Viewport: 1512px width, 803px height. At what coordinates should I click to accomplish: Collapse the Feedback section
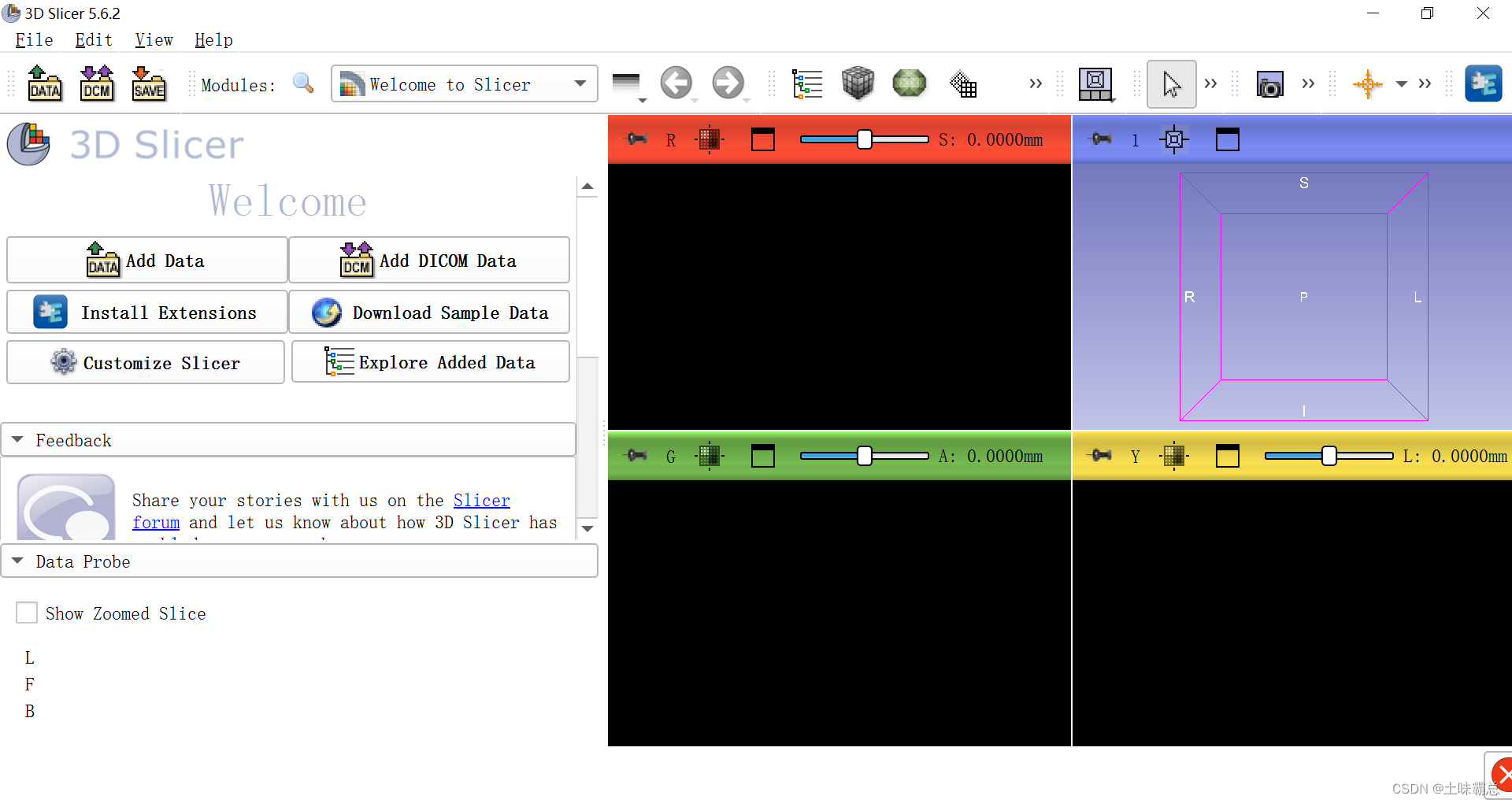(288, 439)
